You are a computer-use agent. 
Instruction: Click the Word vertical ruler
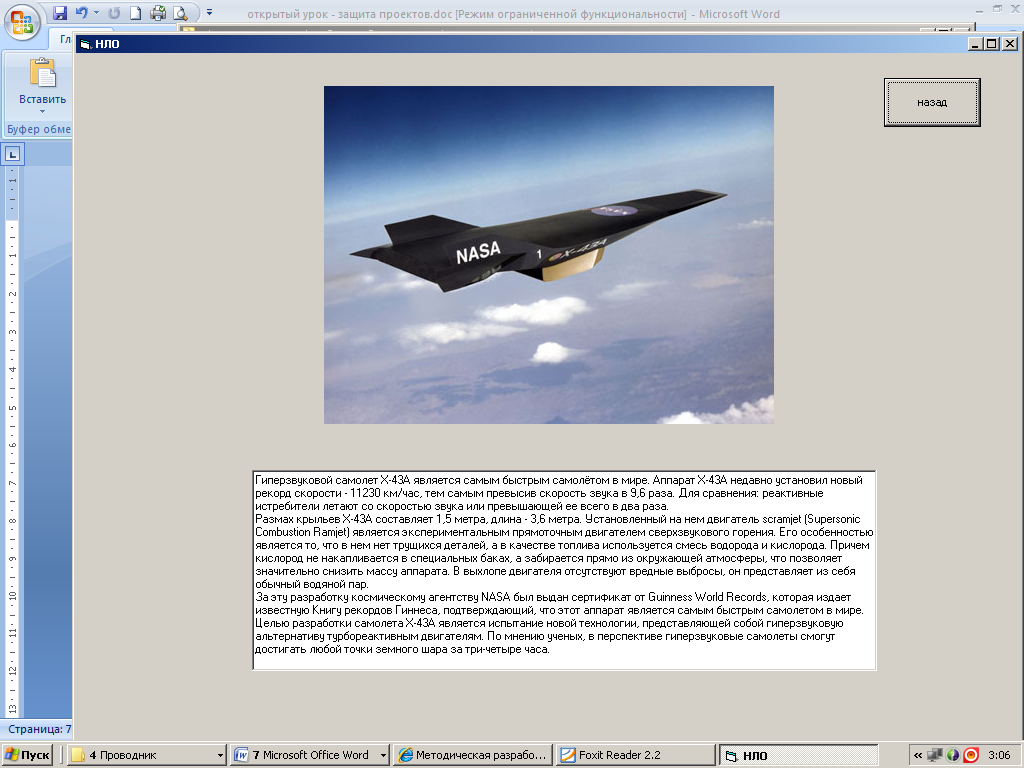pyautogui.click(x=12, y=441)
